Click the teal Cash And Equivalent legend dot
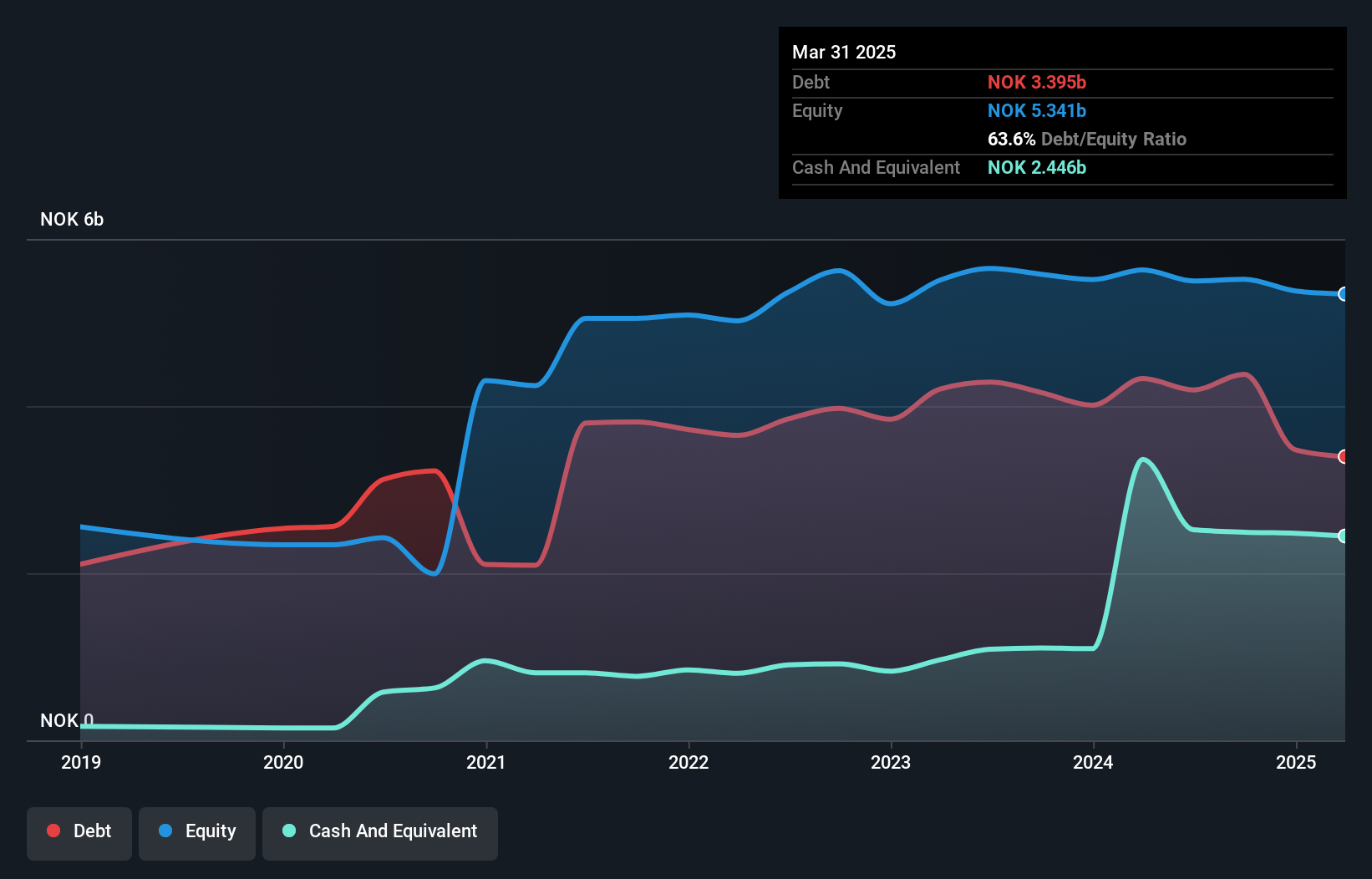The image size is (1372, 879). pos(289,831)
